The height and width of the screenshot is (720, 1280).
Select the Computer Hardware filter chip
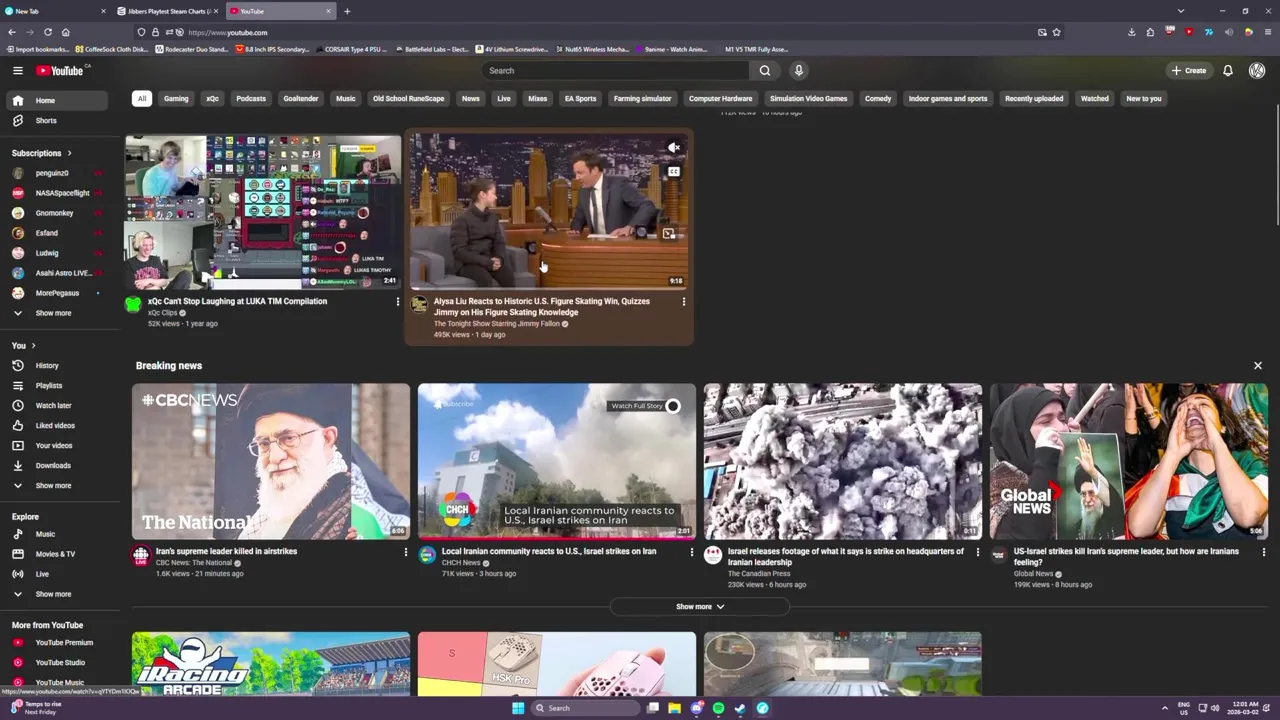[x=720, y=98]
